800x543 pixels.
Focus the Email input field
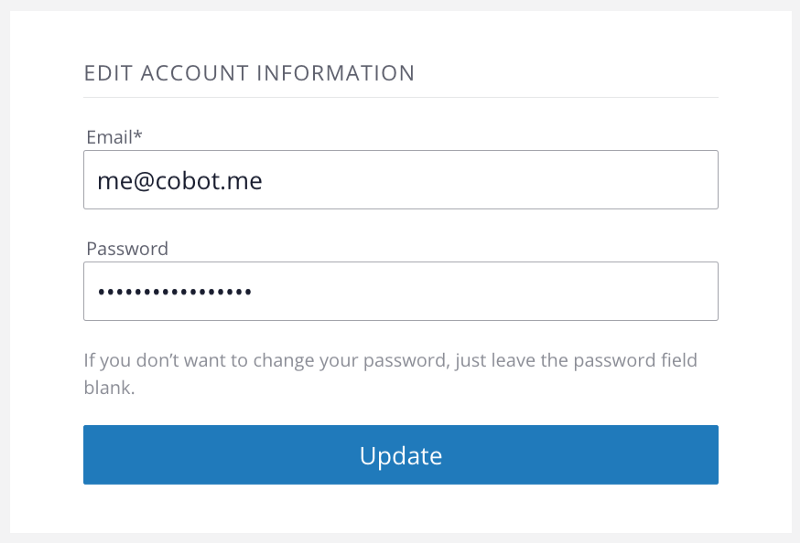click(400, 180)
